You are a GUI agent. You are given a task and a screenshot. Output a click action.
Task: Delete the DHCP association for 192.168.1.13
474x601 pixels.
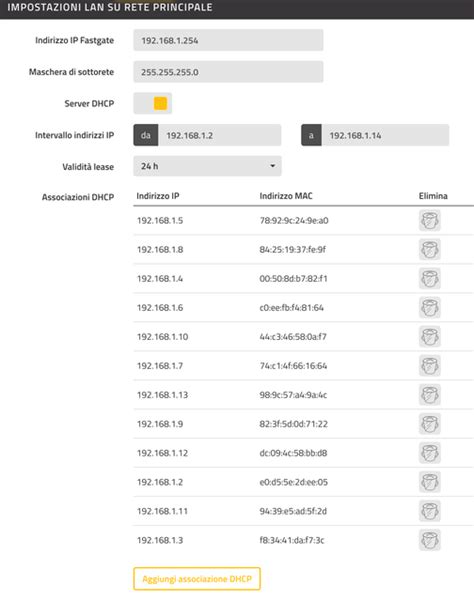pos(430,395)
